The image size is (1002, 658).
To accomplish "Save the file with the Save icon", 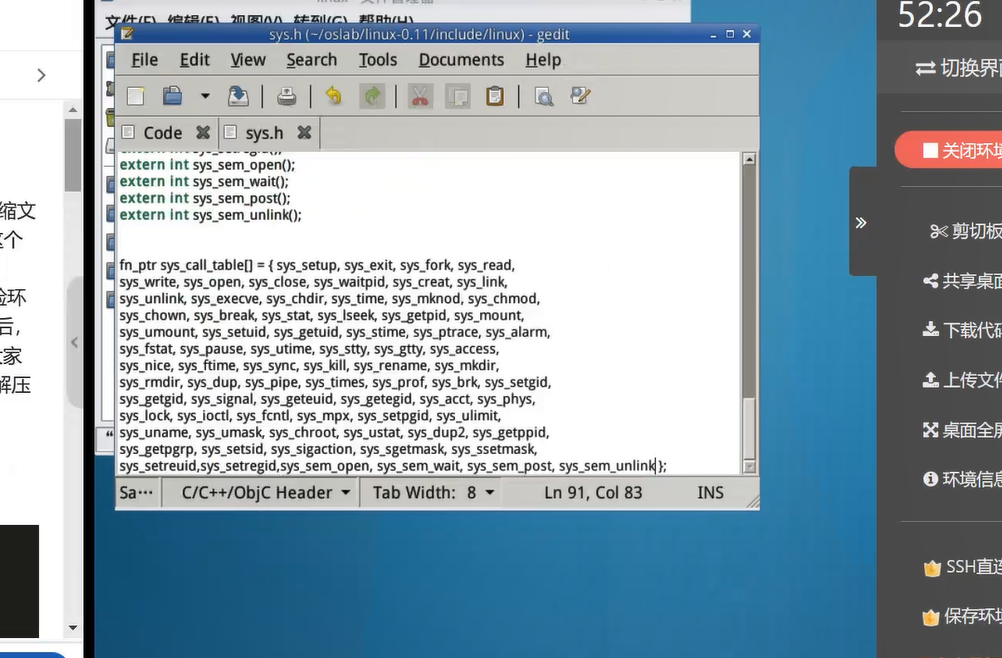I will click(x=239, y=96).
